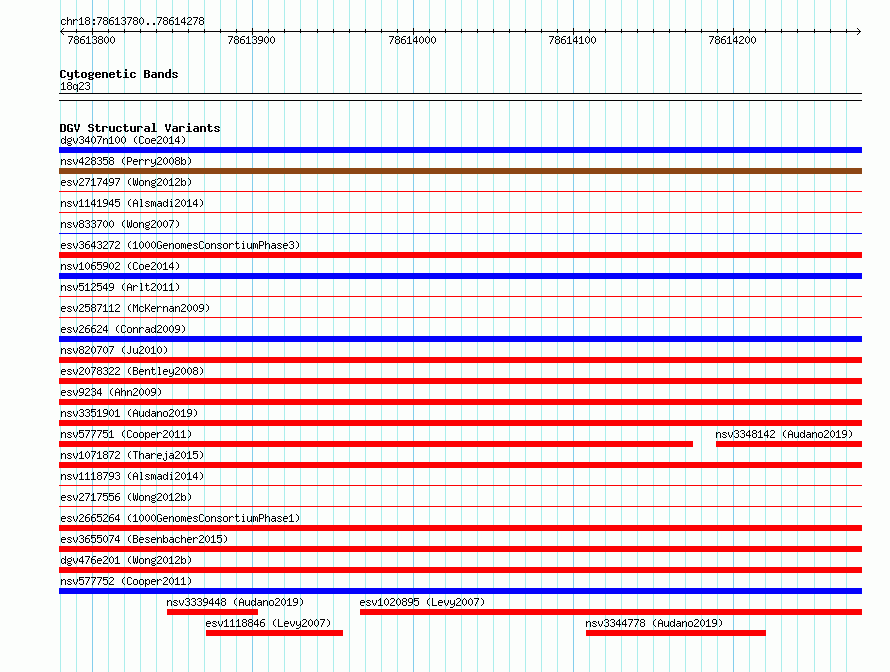Click the red bar under esv3643272
Image resolution: width=890 pixels, height=672 pixels.
(x=460, y=255)
